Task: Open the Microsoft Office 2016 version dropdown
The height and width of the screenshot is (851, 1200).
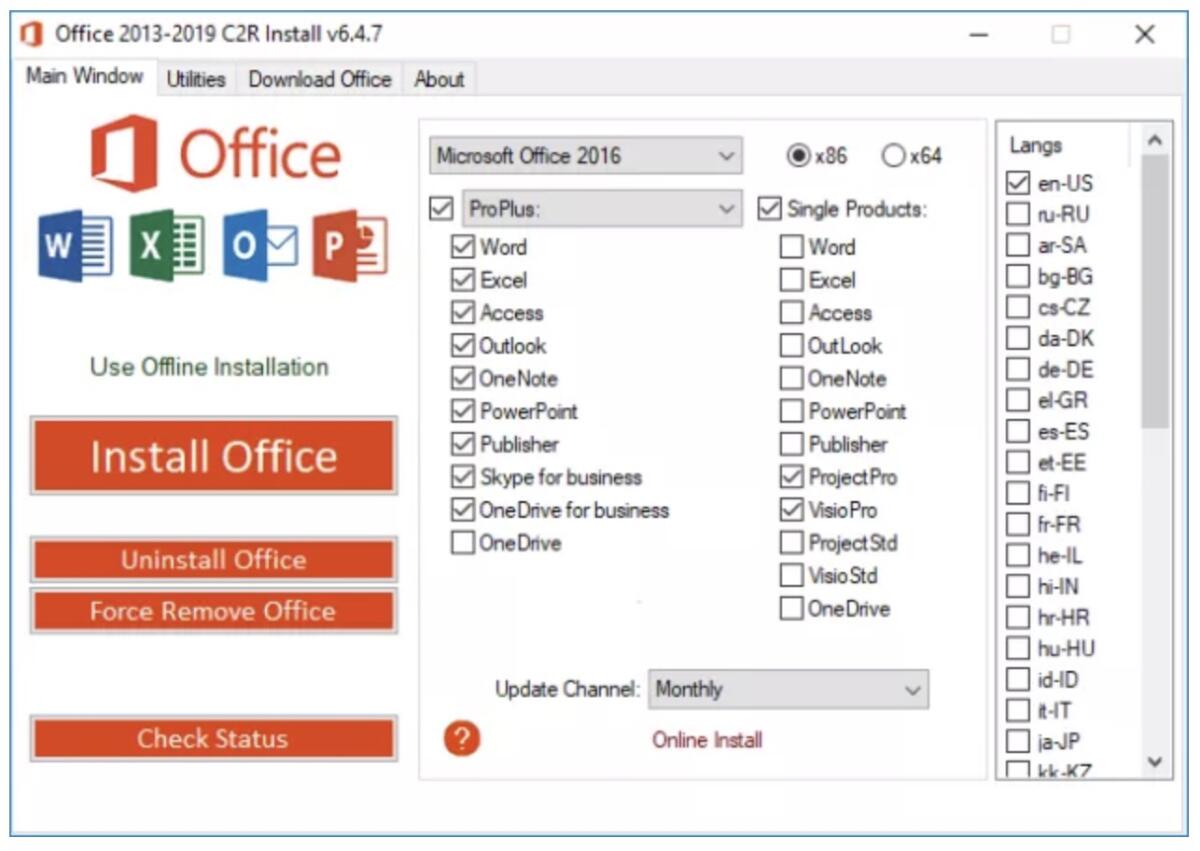Action: pos(588,155)
